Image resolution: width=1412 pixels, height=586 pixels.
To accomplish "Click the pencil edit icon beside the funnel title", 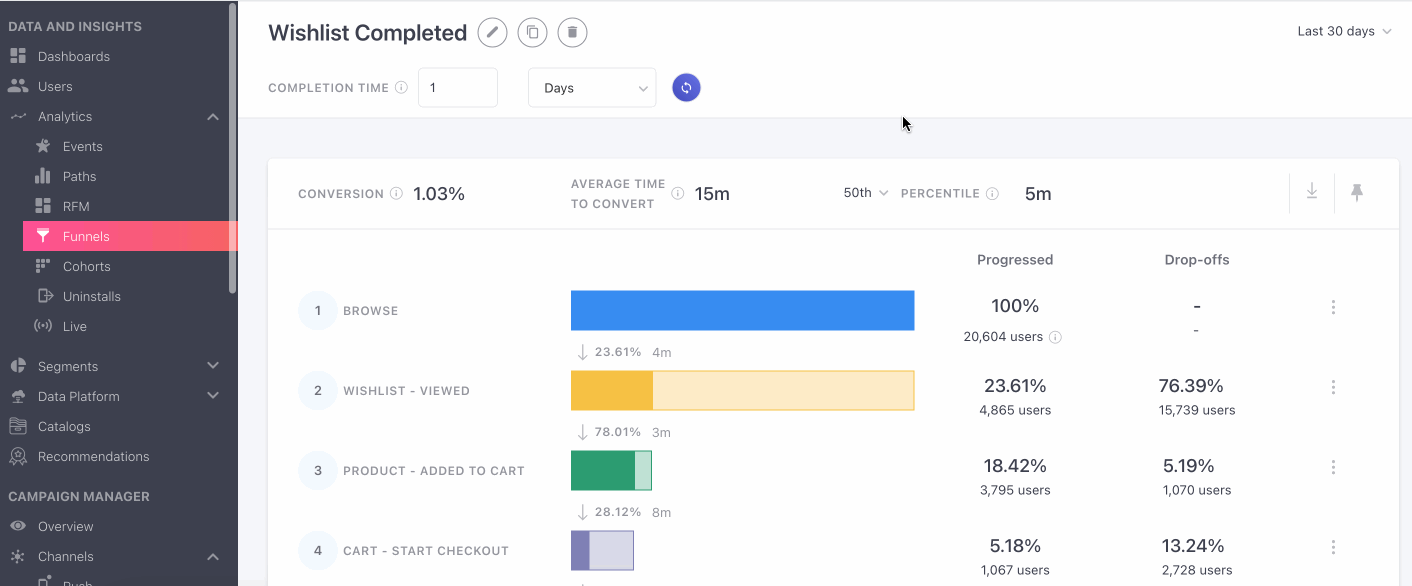I will click(492, 33).
